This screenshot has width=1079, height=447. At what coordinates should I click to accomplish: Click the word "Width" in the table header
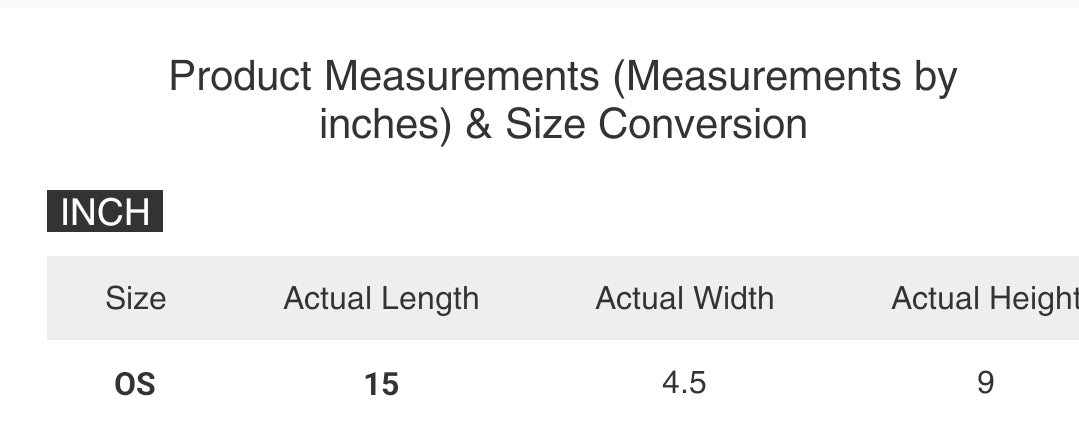coord(729,298)
